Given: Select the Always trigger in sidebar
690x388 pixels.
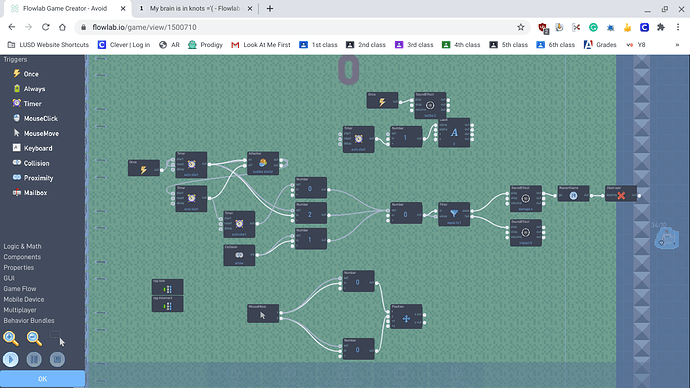Looking at the screenshot, I should (x=29, y=89).
